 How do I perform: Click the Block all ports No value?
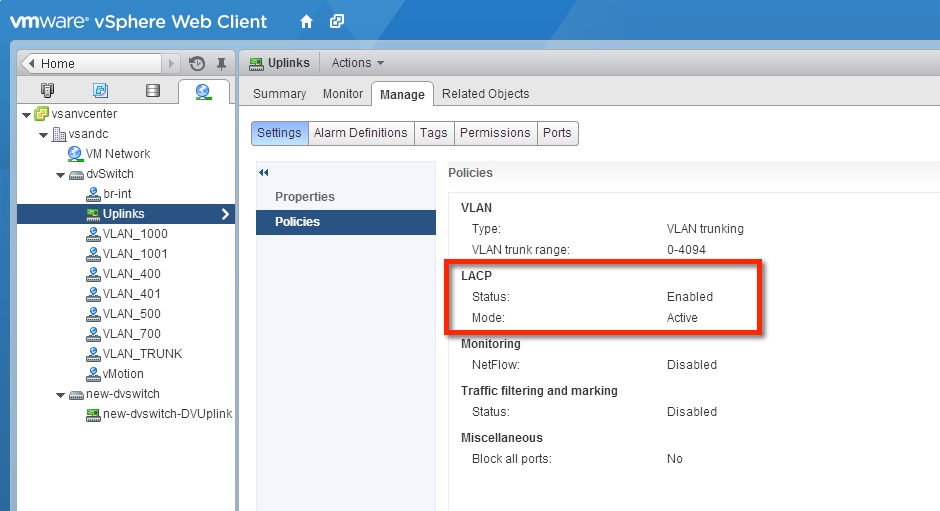coord(674,459)
